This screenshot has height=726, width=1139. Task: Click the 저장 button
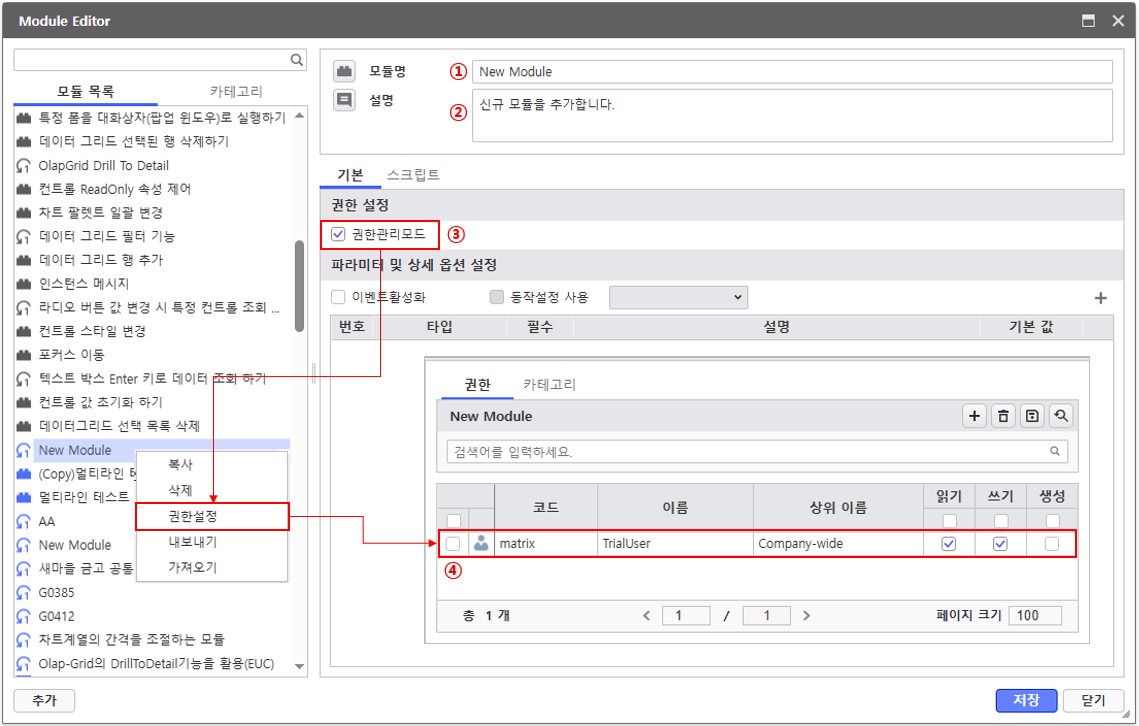pyautogui.click(x=1026, y=700)
